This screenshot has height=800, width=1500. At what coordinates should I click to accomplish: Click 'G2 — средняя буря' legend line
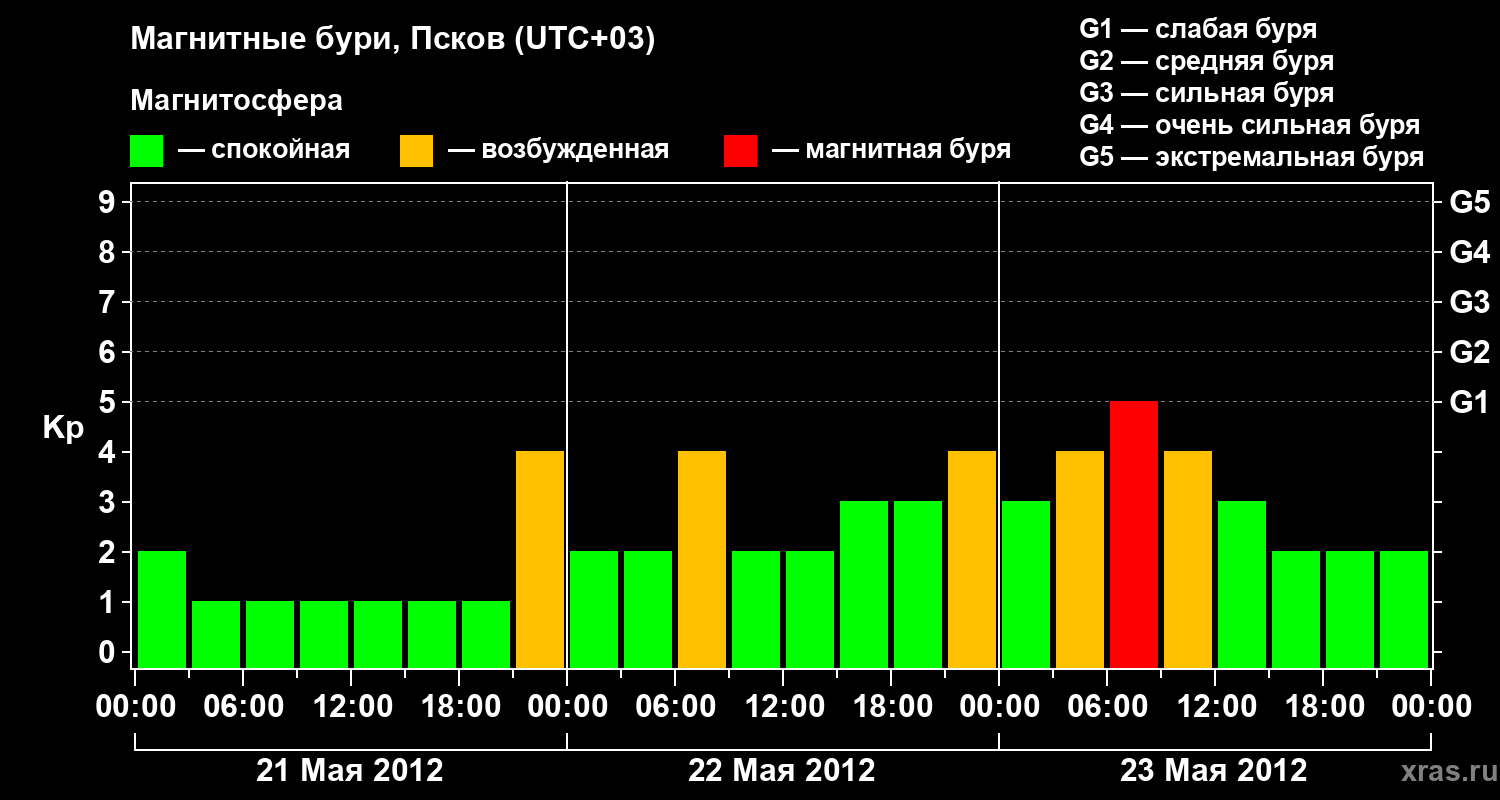(1207, 61)
